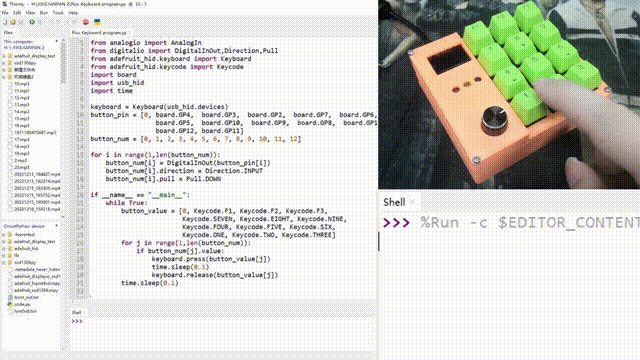Select code.py in CircuitPython device
The height and width of the screenshot is (360, 640).
point(22,304)
